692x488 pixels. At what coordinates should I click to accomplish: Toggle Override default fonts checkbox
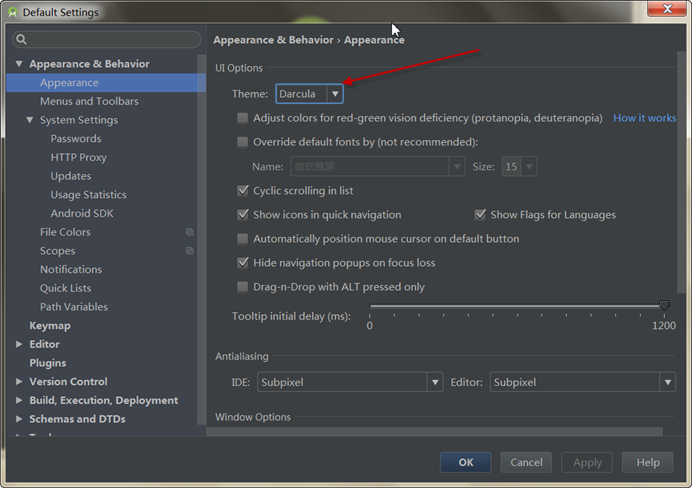point(242,142)
